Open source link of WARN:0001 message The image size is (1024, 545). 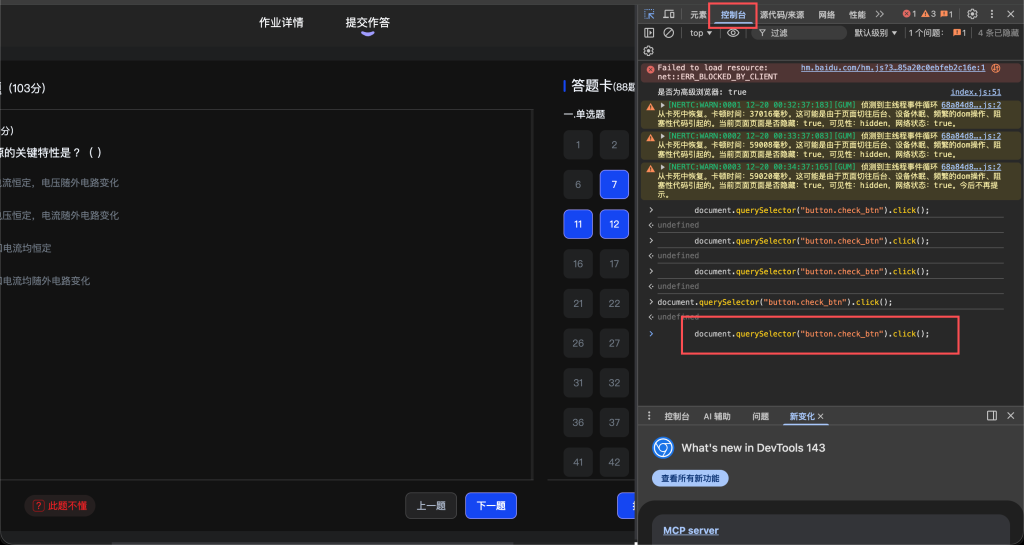(x=971, y=105)
